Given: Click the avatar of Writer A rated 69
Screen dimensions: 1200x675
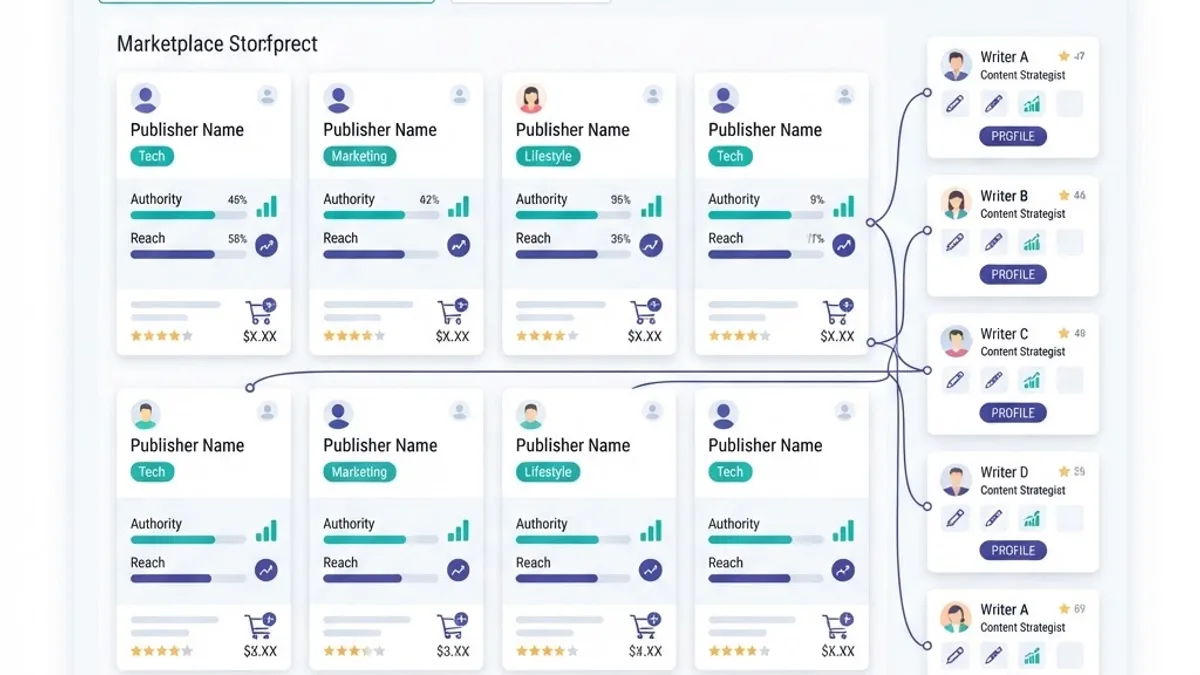Looking at the screenshot, I should coord(956,617).
